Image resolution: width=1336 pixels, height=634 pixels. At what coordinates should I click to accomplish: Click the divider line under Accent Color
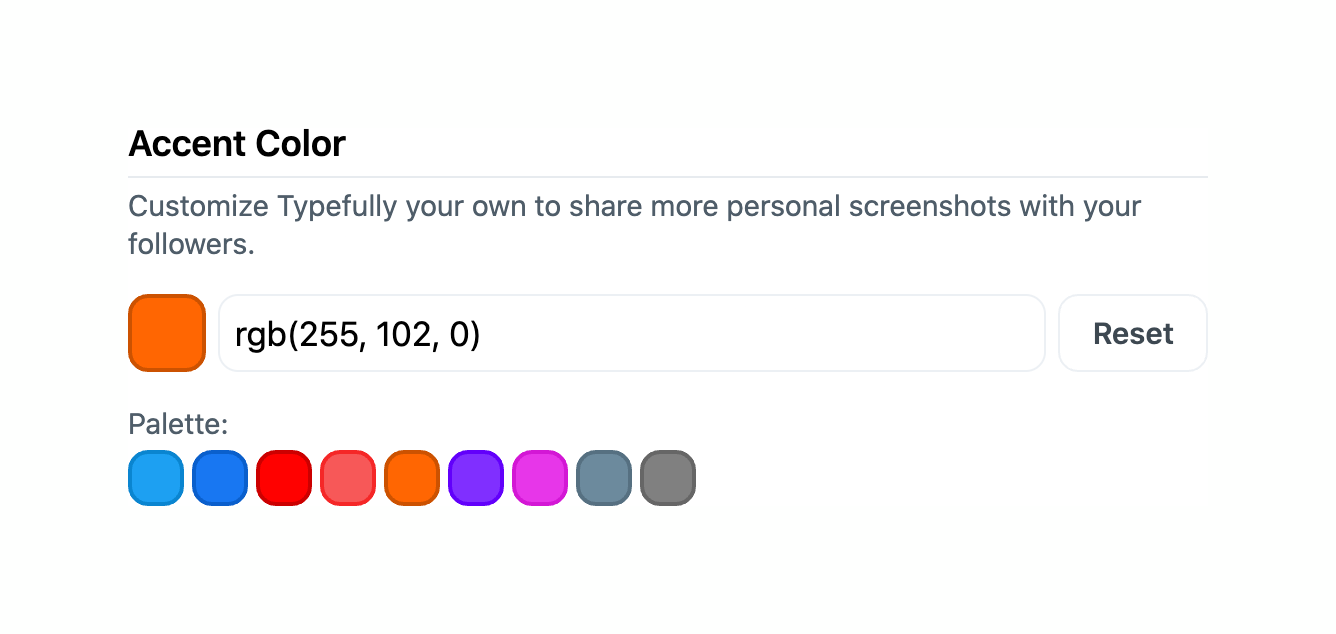tap(668, 177)
